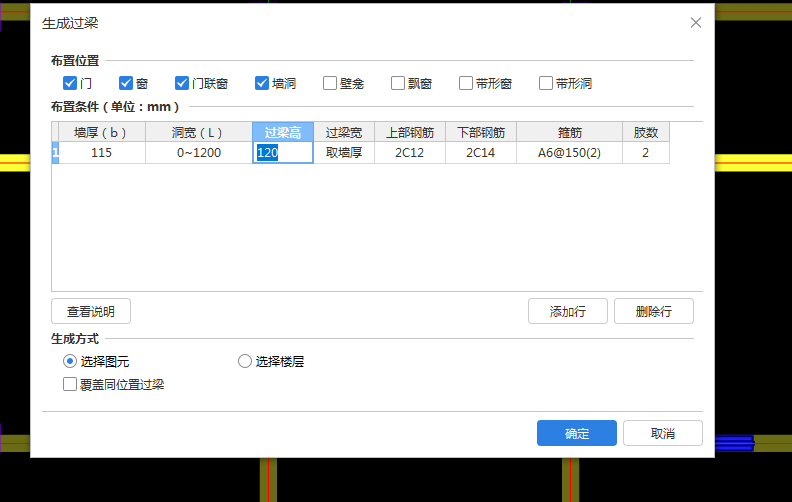The image size is (792, 502).
Task: Click the 查看说明 button
Action: pos(91,311)
